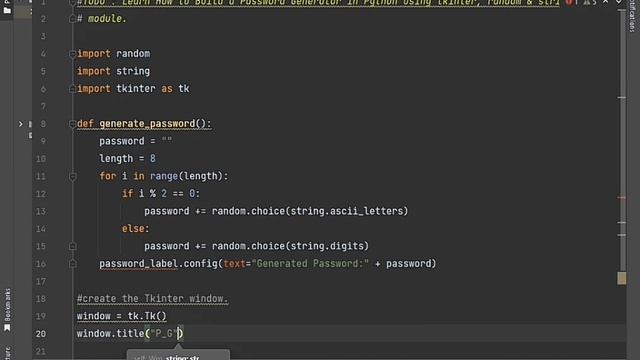Click the 'length = 8' assignment line
This screenshot has width=640, height=360.
click(127, 159)
